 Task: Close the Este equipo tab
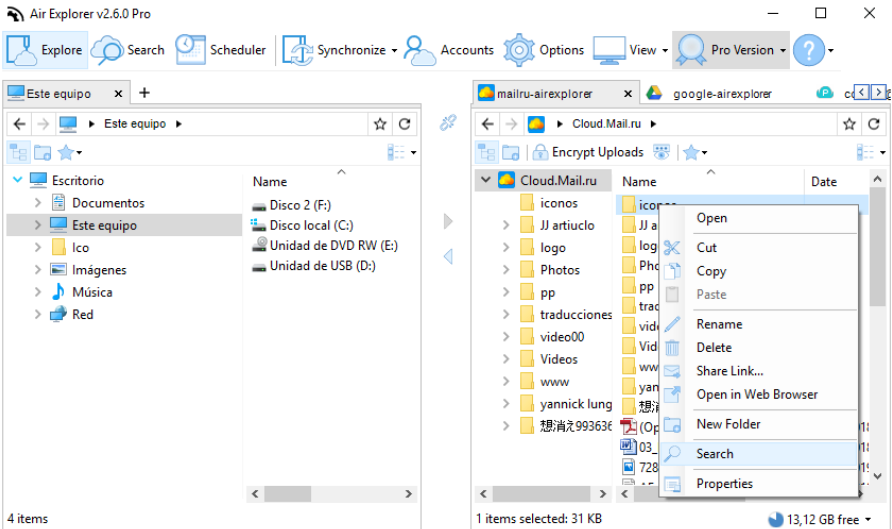tap(118, 93)
